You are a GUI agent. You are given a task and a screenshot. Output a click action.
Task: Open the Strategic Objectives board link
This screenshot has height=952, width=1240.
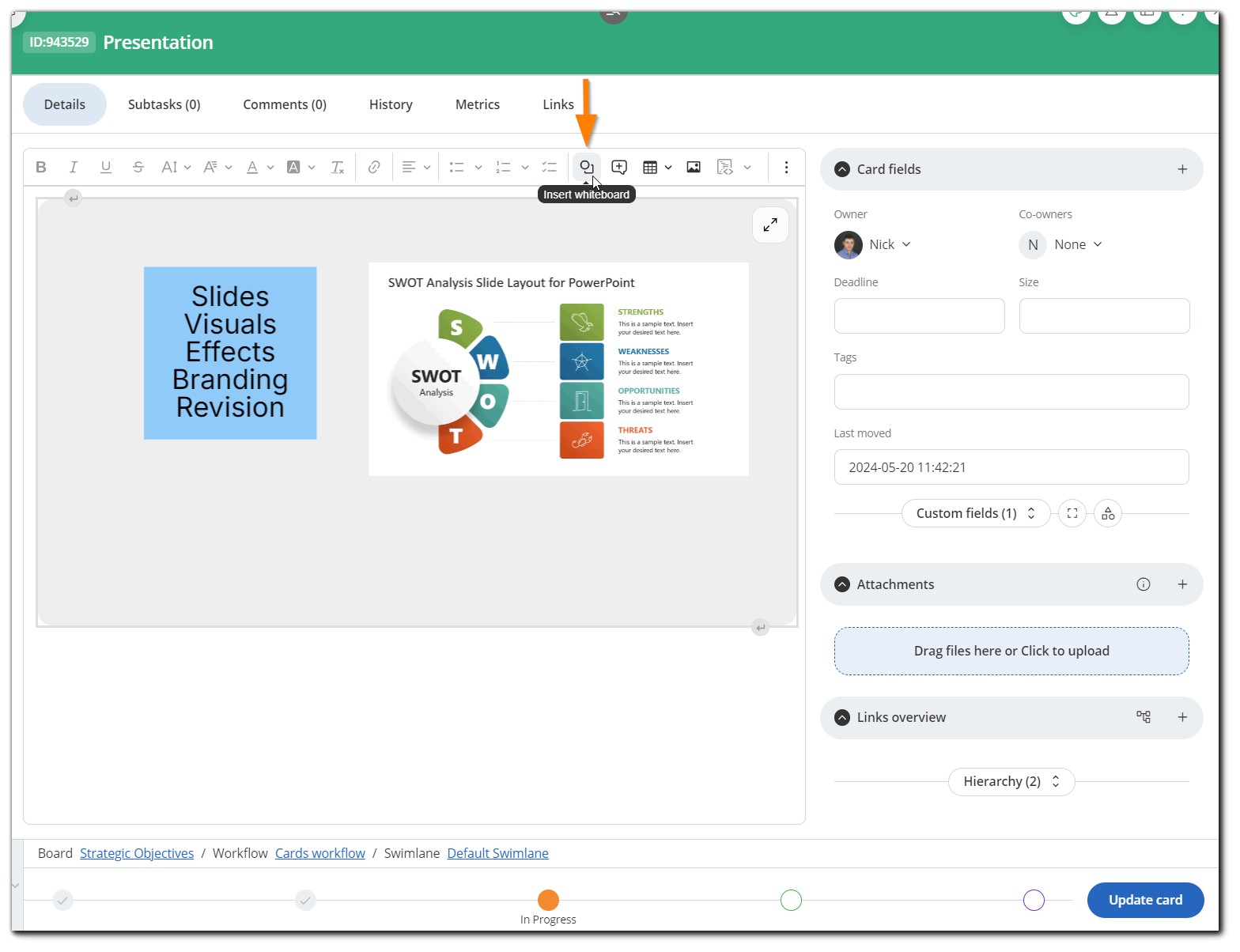[137, 853]
